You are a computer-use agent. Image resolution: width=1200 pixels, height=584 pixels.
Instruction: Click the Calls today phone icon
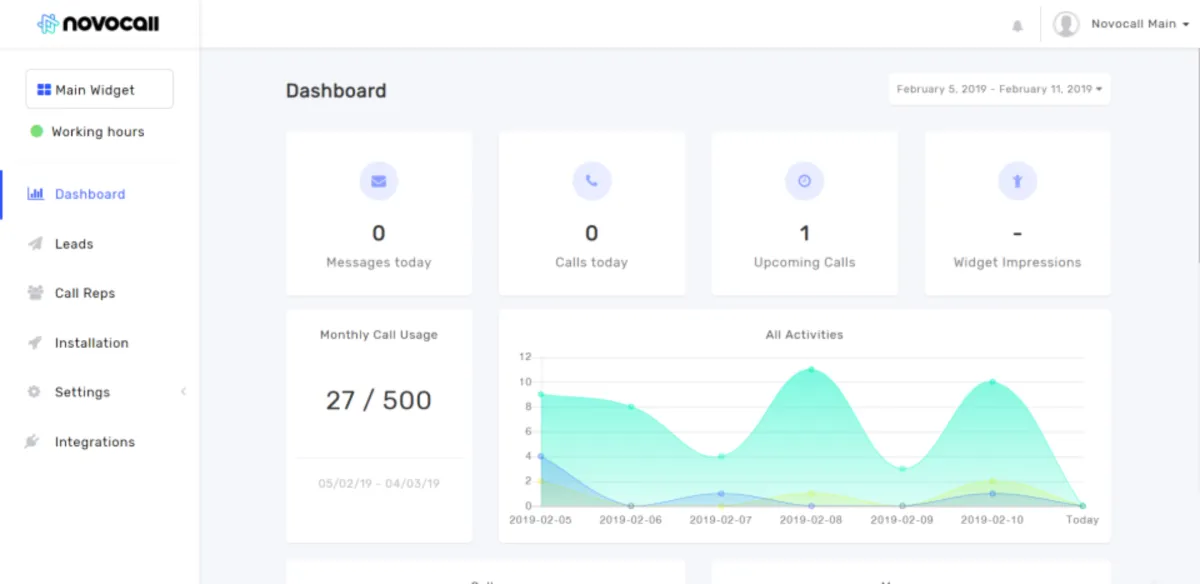coord(592,181)
